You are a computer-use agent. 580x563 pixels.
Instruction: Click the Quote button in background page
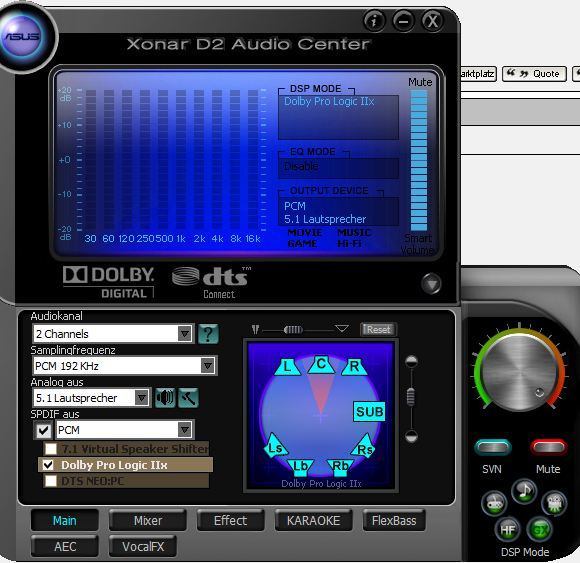click(x=534, y=74)
